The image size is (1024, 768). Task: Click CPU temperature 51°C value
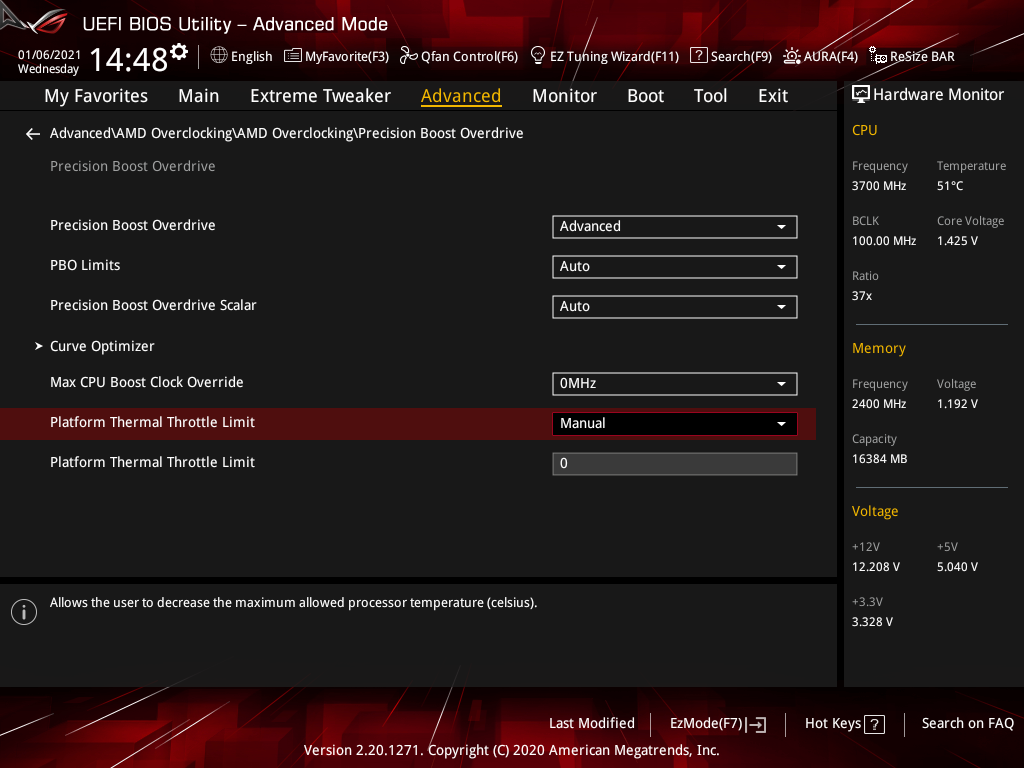[x=950, y=186]
